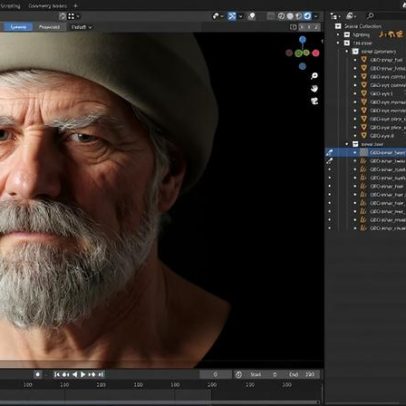The width and height of the screenshot is (406, 406).
Task: Jump to next keyframe
Action: pyautogui.click(x=92, y=375)
